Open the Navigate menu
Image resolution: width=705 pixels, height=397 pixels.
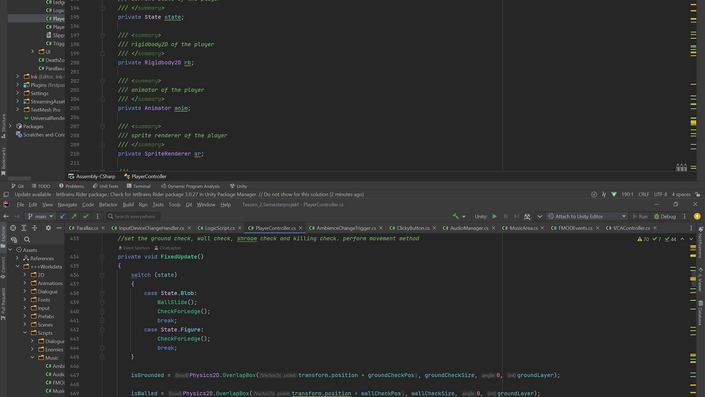click(67, 205)
